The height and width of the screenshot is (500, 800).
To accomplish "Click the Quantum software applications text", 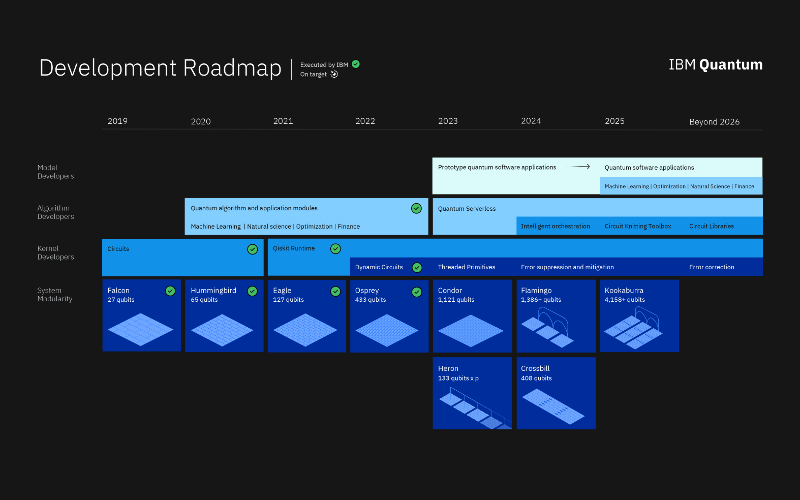I will pos(649,167).
